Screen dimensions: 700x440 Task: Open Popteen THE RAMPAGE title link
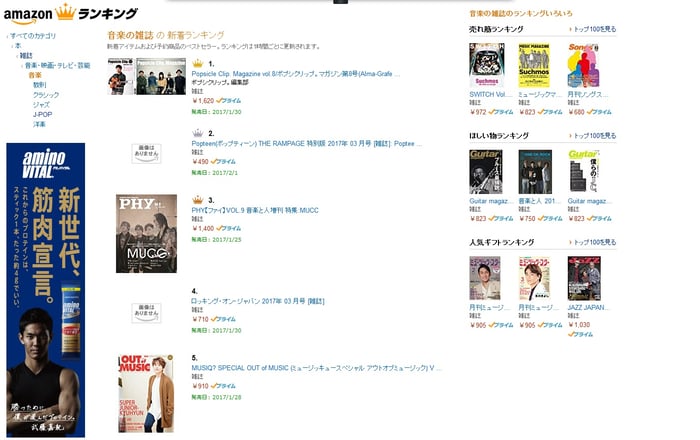tap(306, 144)
